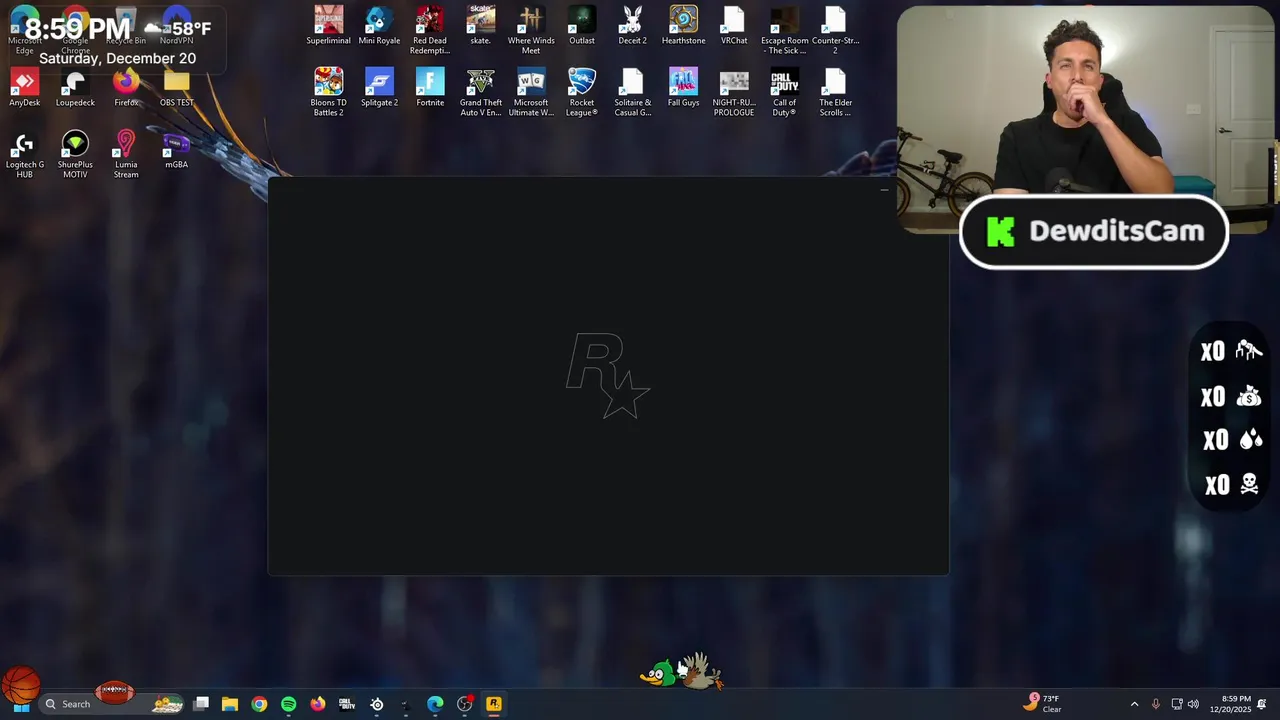Viewport: 1280px width, 720px height.
Task: Select the Red Dead Redemption desktop icon
Action: click(x=430, y=31)
